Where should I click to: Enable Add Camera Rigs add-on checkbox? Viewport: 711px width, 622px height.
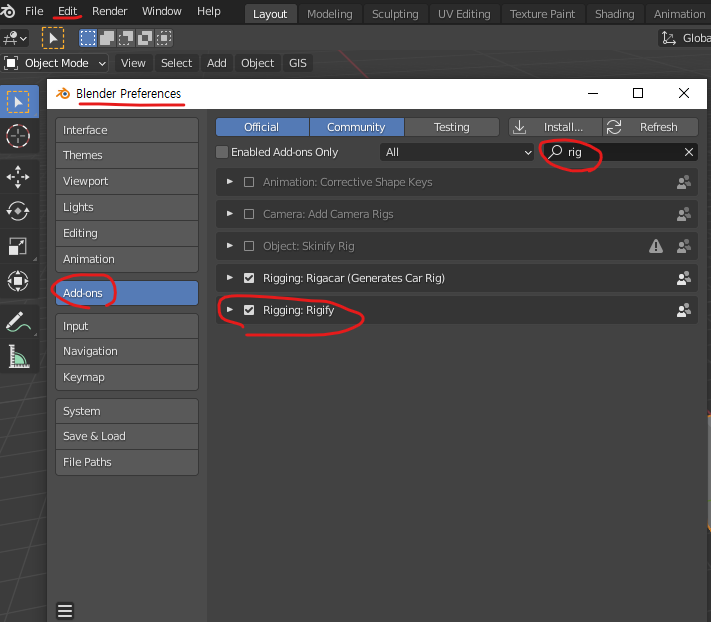[x=249, y=214]
